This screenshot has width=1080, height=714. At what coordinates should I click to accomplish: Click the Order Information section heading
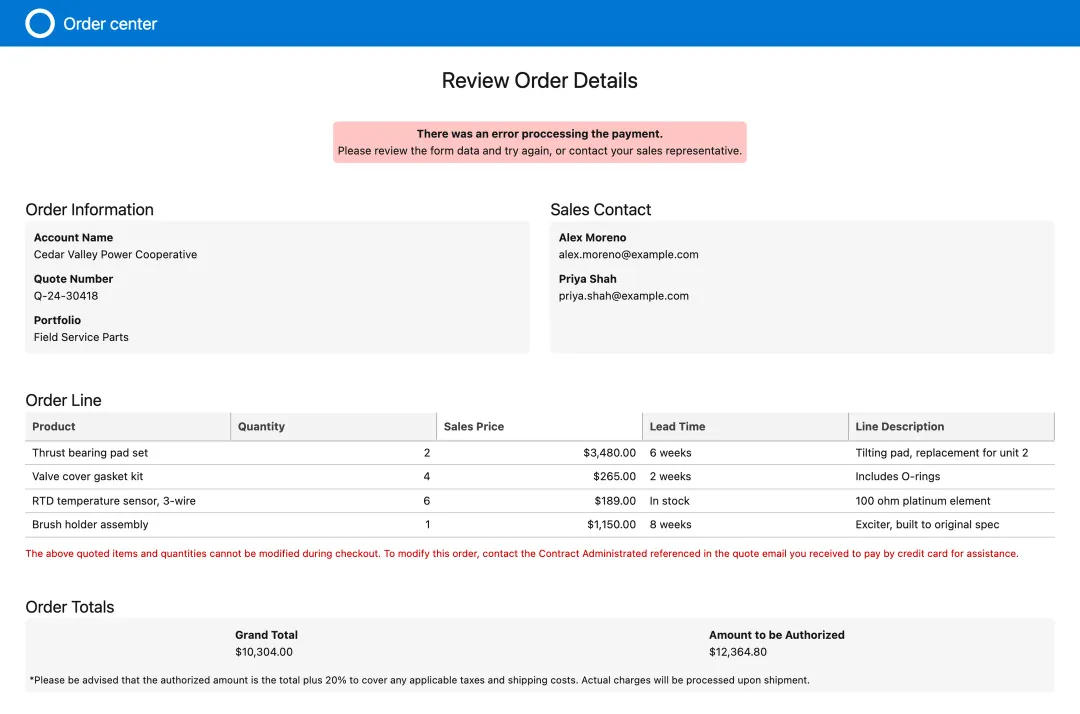coord(90,210)
